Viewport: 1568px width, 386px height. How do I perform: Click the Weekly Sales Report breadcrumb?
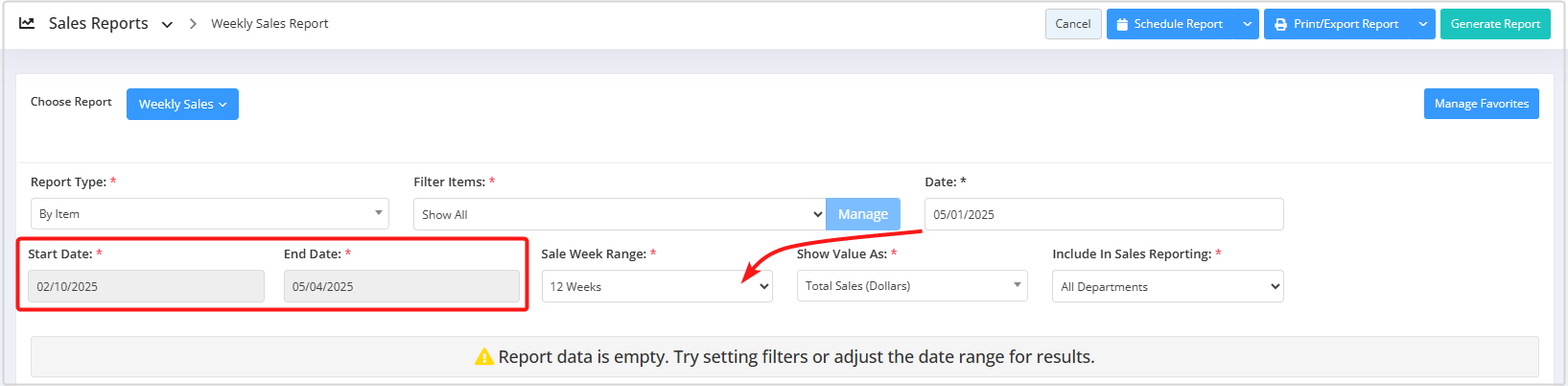269,24
